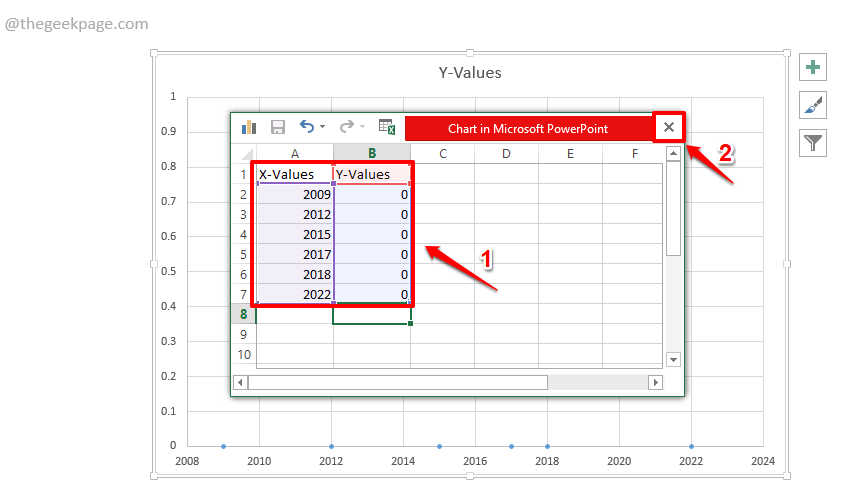846x497 pixels.
Task: Click the 0.9 label on the vertical axis
Action: [x=168, y=131]
